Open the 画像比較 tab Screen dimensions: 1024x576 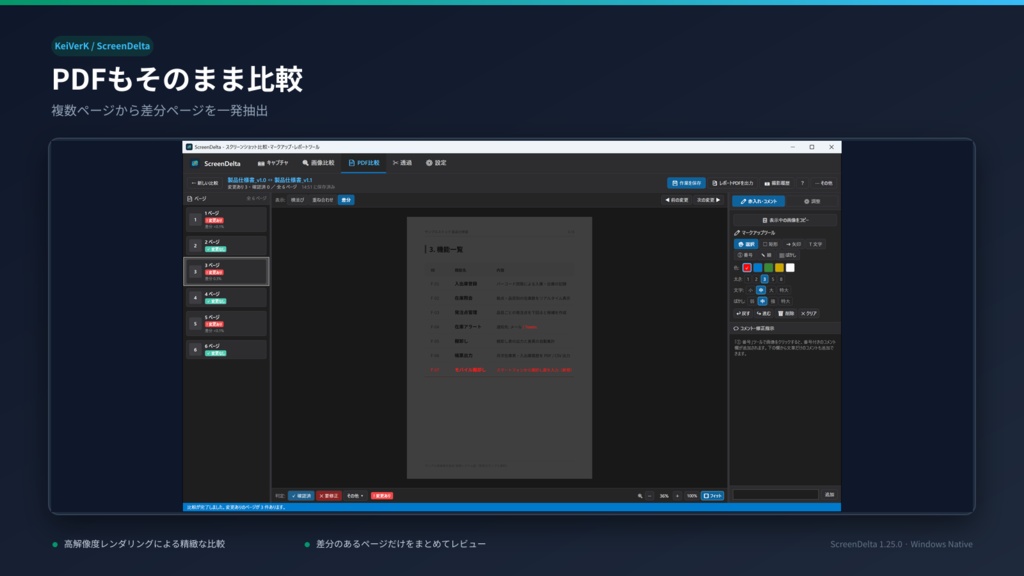(318, 163)
